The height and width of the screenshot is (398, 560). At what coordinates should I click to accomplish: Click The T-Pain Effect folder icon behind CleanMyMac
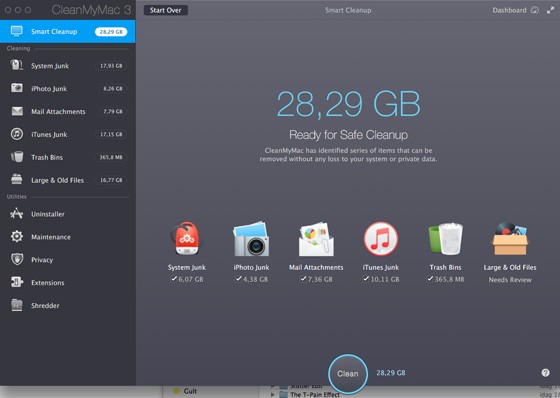point(283,394)
